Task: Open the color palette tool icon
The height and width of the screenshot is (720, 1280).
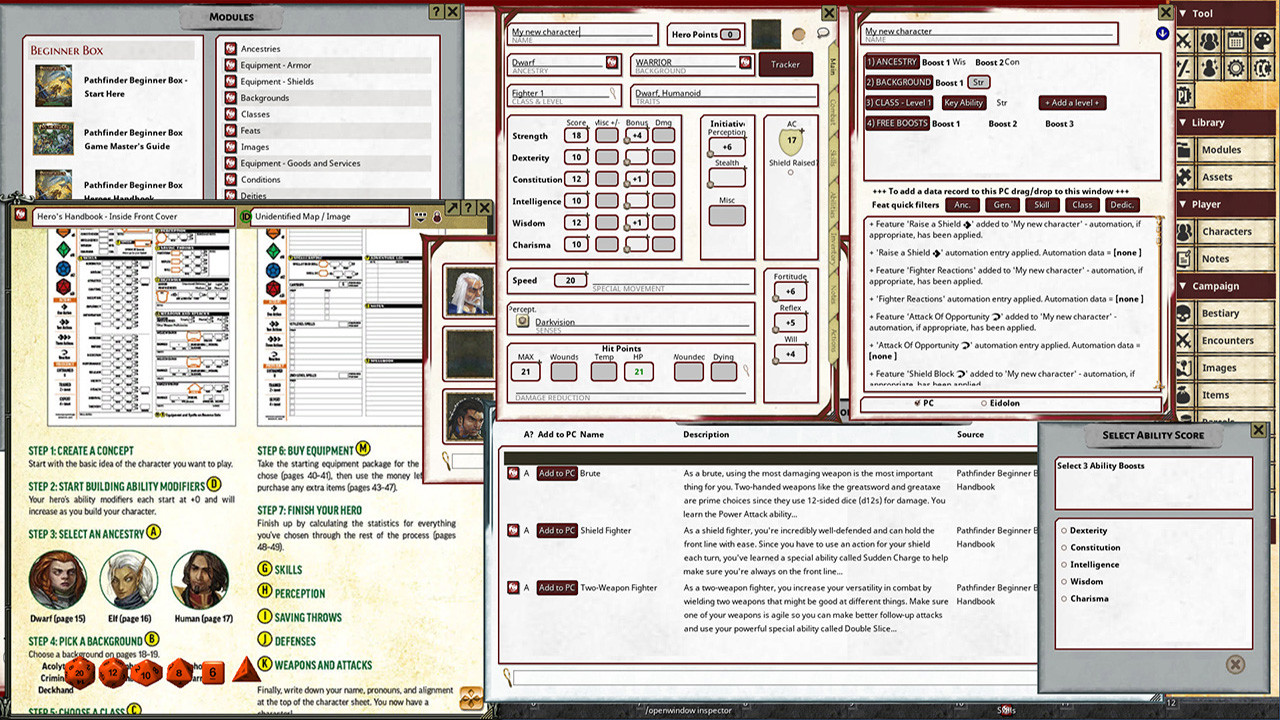Action: pyautogui.click(x=1262, y=39)
